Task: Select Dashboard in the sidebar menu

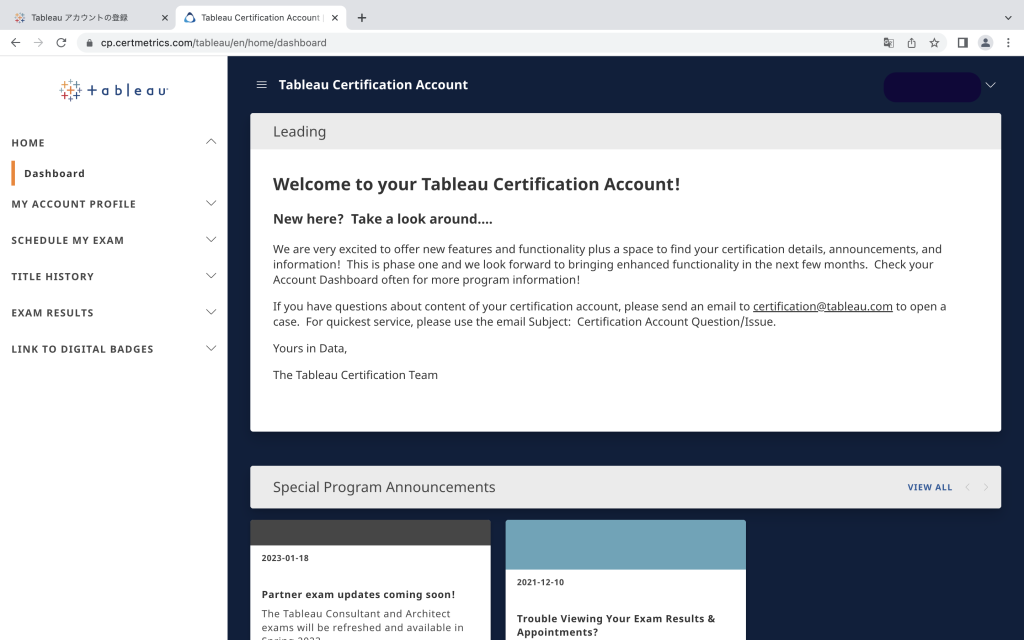Action: point(54,173)
